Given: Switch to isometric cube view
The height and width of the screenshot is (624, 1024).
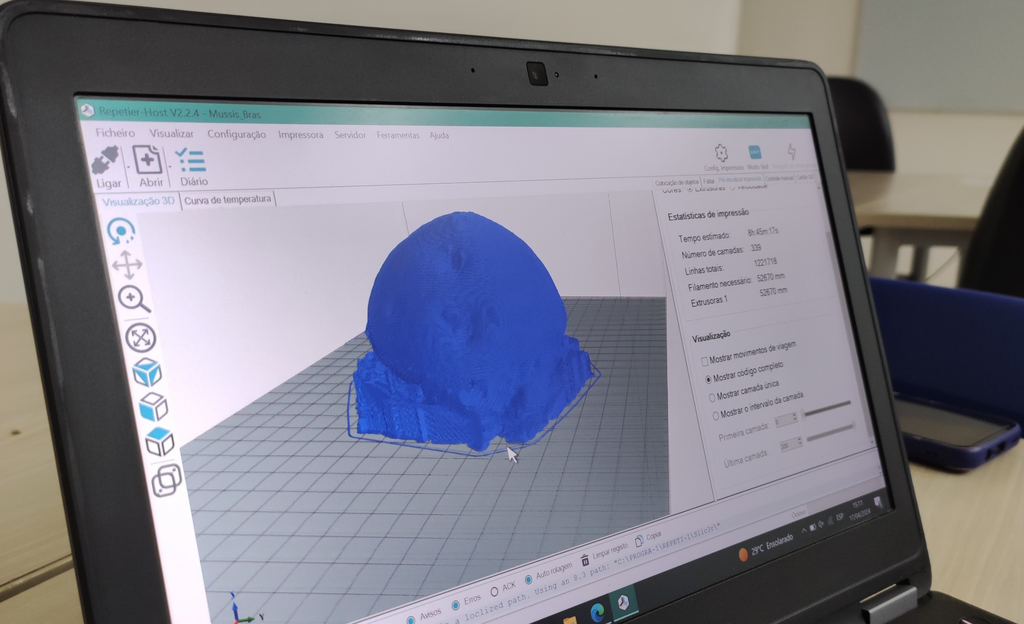Looking at the screenshot, I should point(147,372).
